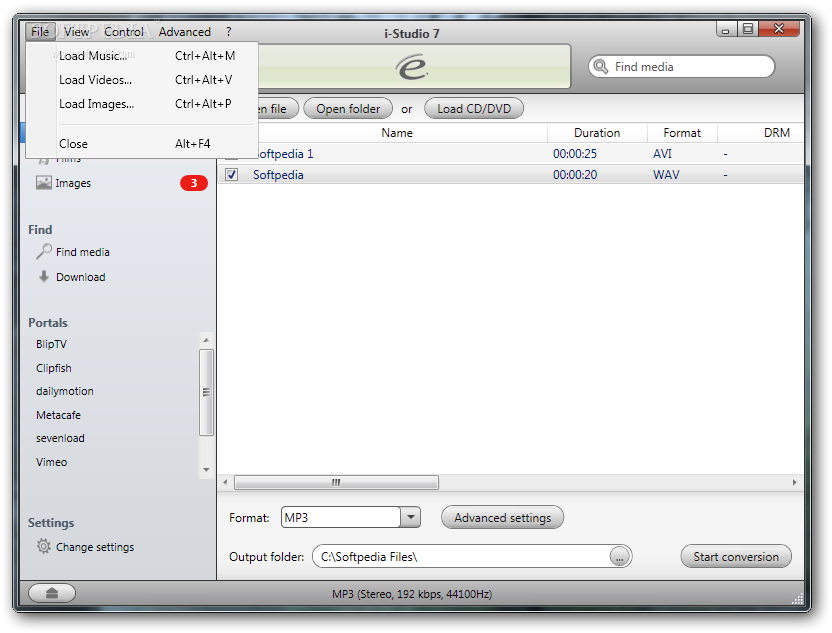The height and width of the screenshot is (633, 832).
Task: Click the AVI format cell
Action: pos(662,154)
